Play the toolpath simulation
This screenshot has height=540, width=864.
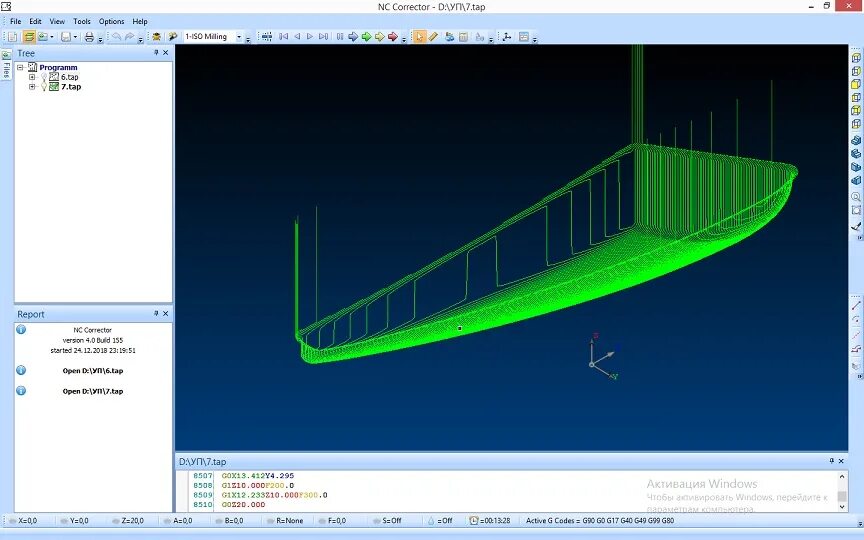click(x=310, y=37)
